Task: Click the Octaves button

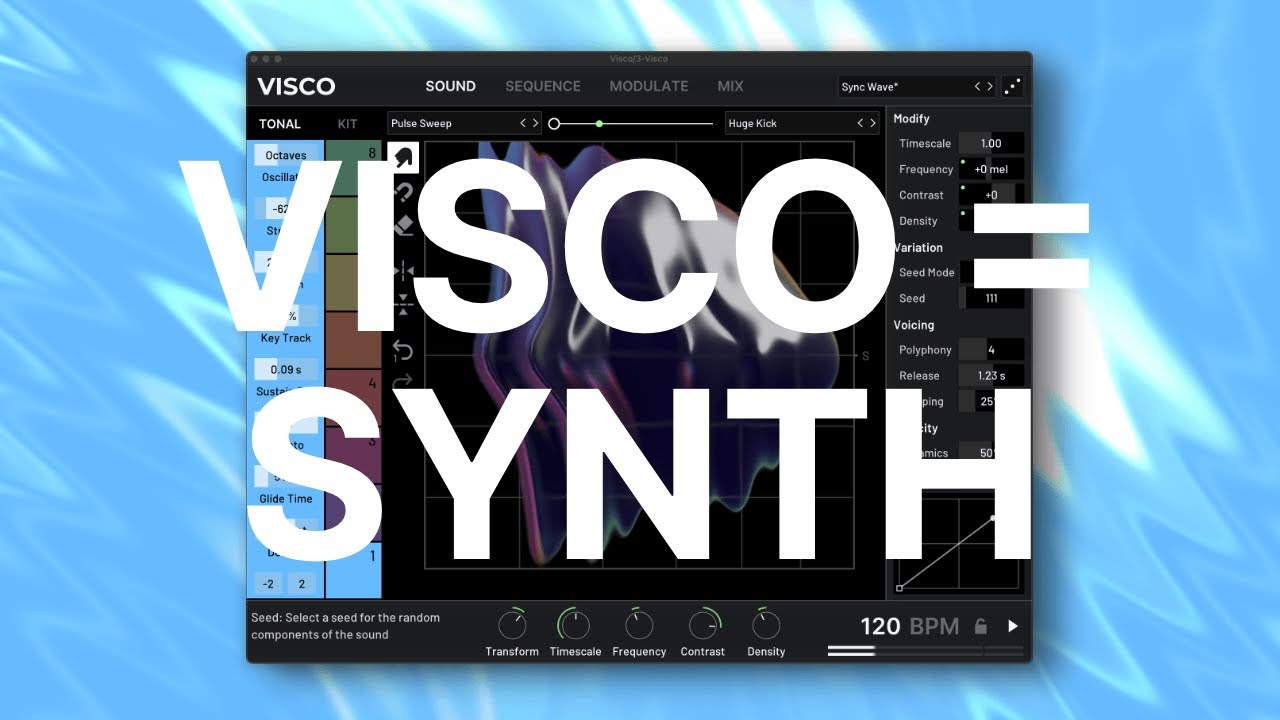Action: pos(286,155)
